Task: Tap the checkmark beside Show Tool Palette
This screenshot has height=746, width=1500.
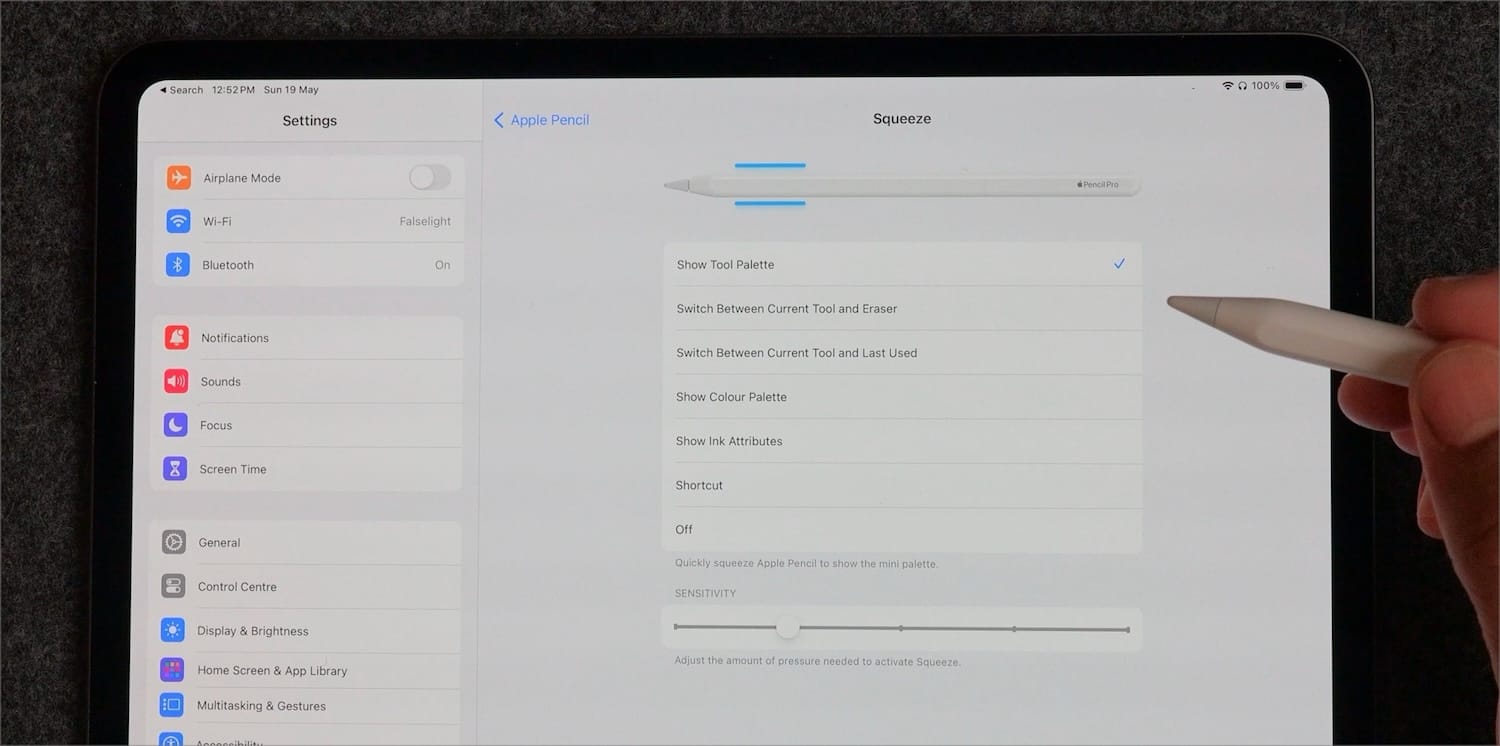Action: (1119, 264)
